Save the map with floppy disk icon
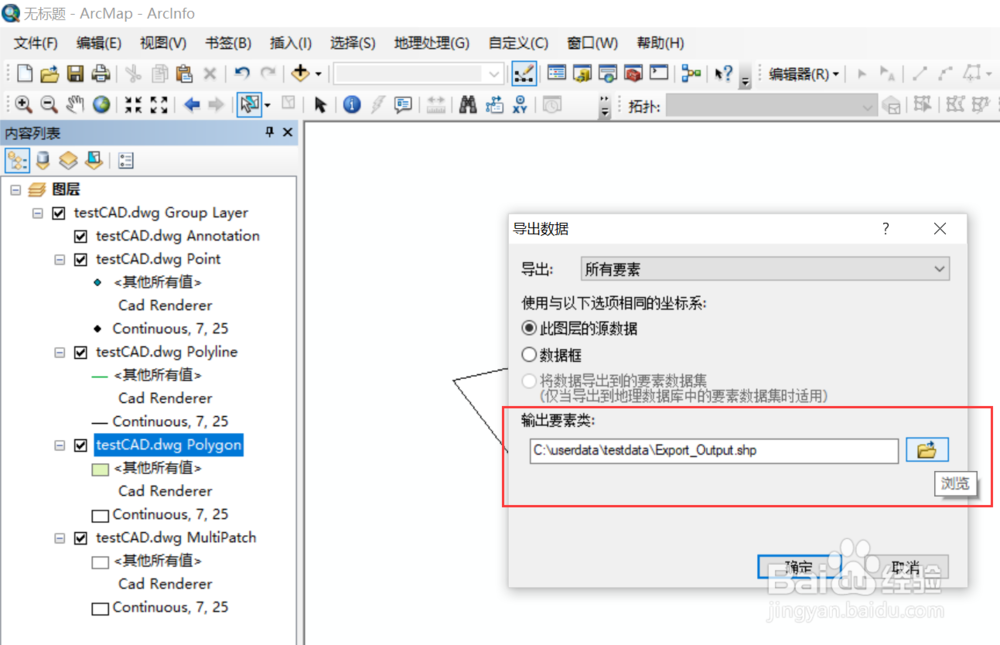 (x=75, y=73)
